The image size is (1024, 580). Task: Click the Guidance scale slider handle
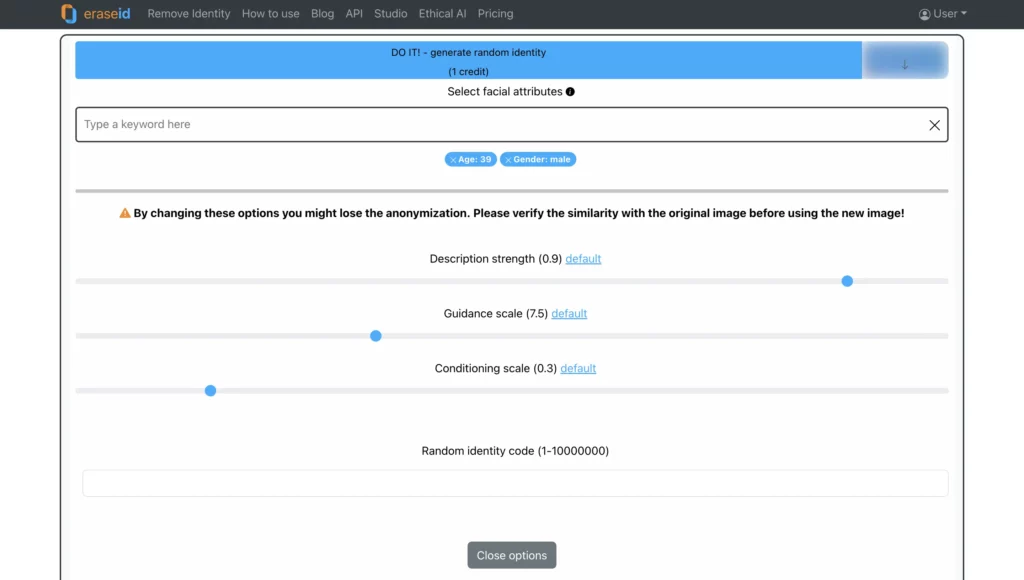click(x=375, y=336)
